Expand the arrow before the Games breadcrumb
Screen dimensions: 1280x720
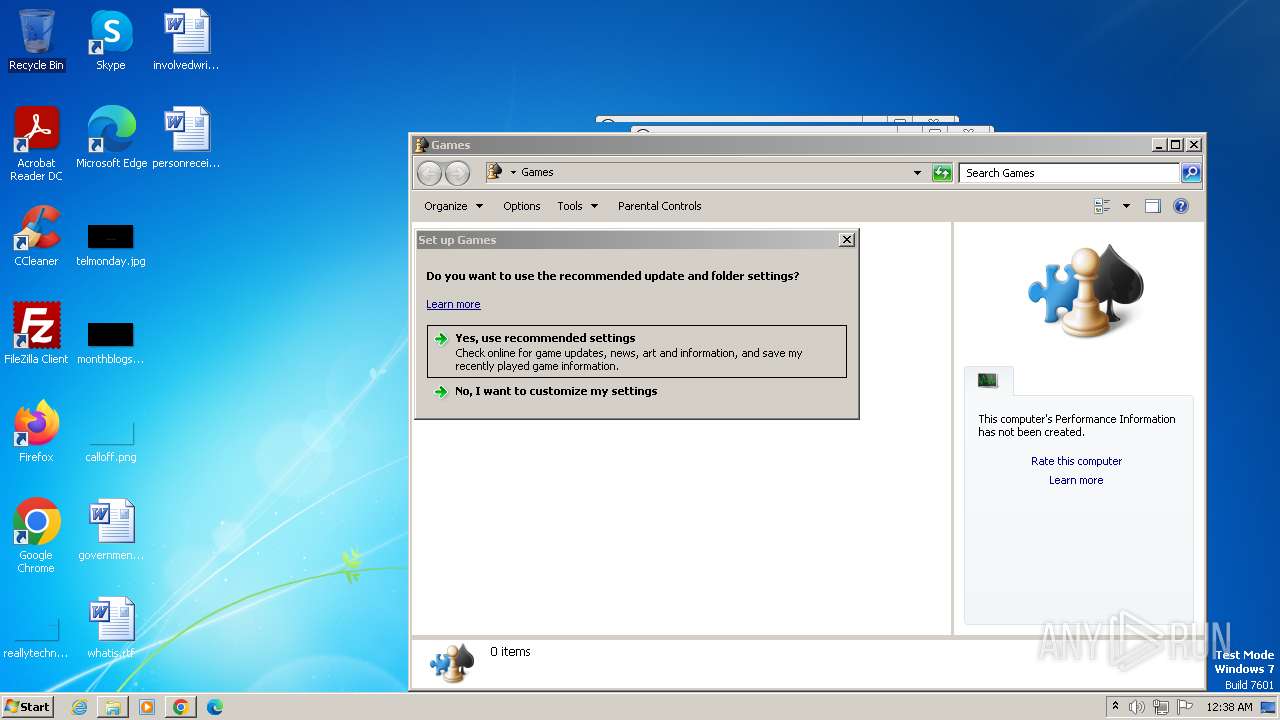click(x=513, y=172)
